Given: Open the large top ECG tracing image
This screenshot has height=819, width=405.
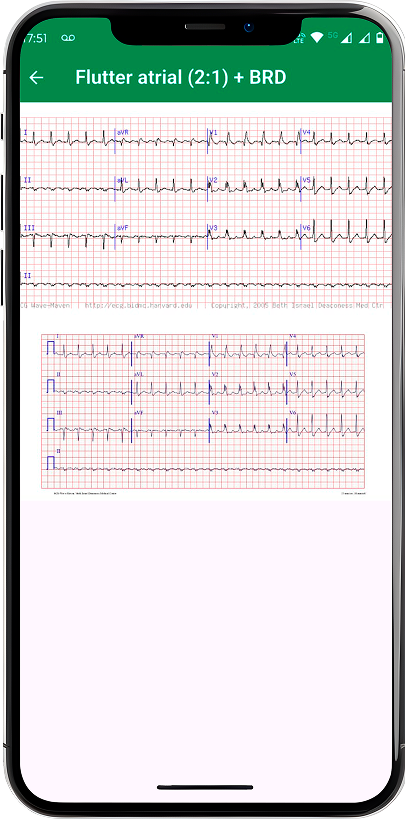Looking at the screenshot, I should pyautogui.click(x=206, y=213).
